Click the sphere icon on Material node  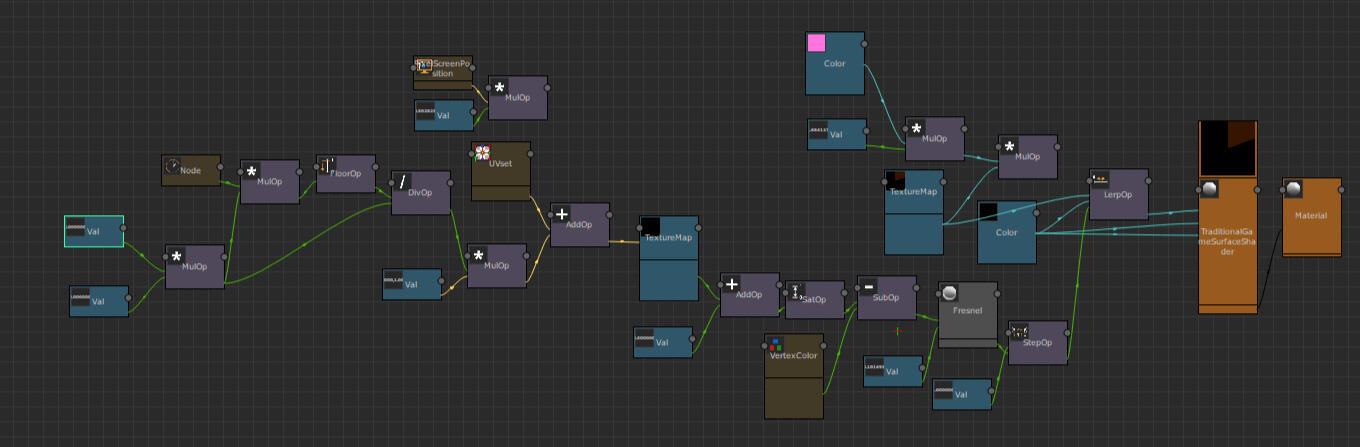(1293, 189)
